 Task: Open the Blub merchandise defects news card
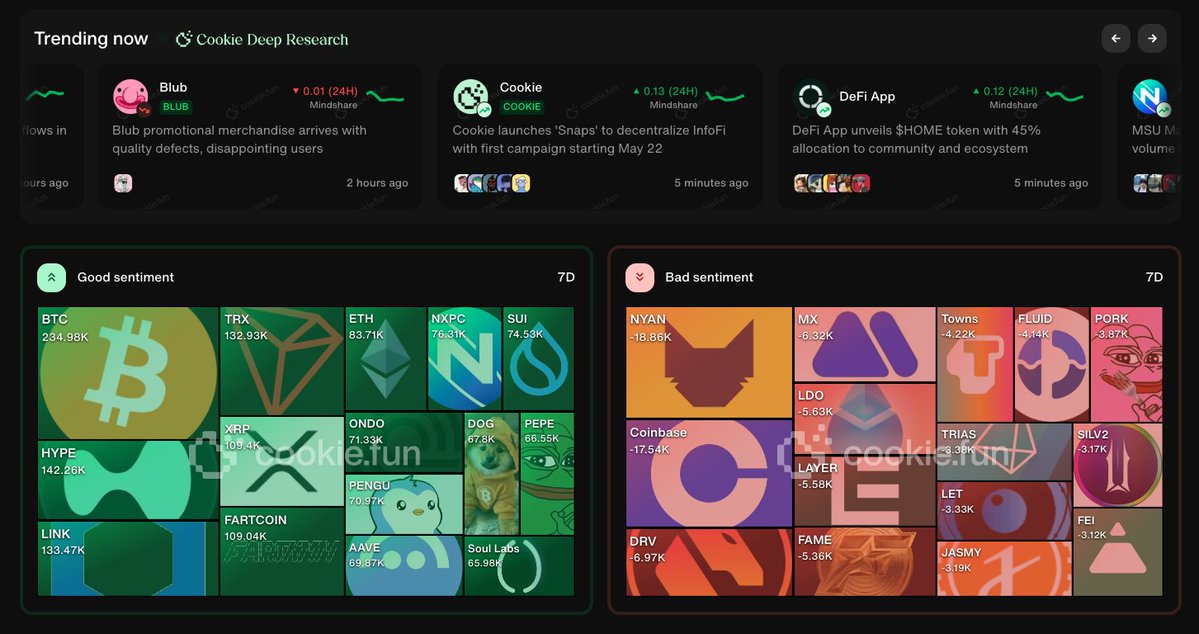click(260, 136)
